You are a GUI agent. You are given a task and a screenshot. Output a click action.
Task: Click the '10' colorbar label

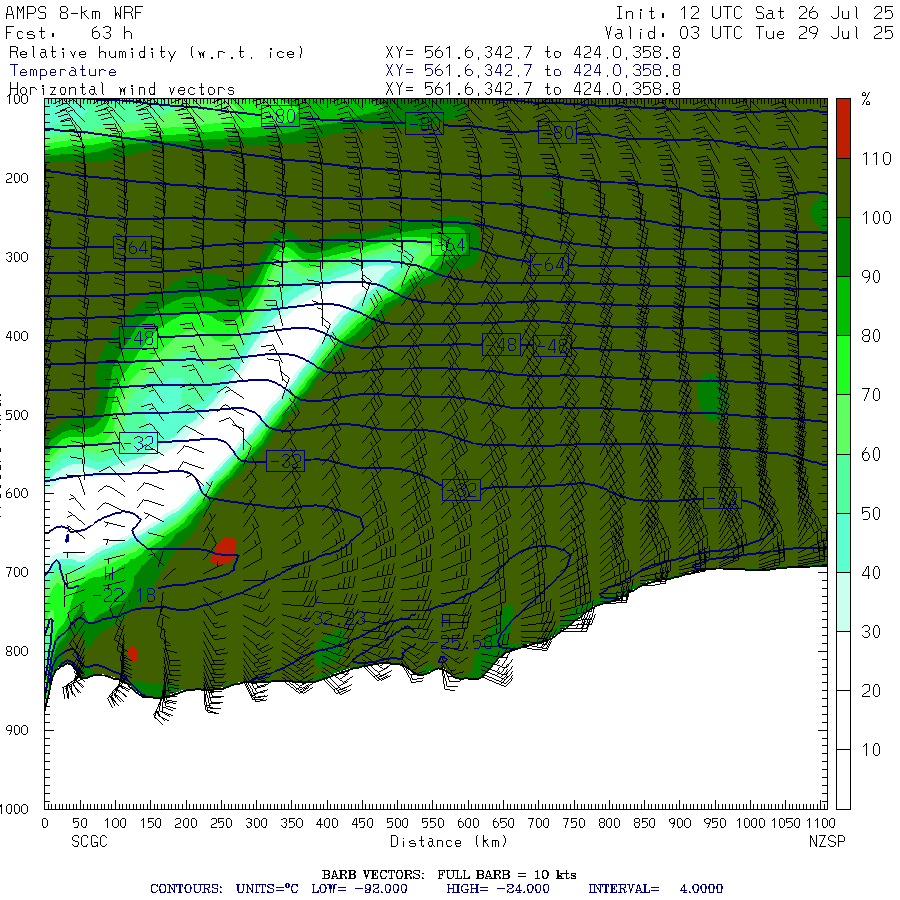(871, 750)
